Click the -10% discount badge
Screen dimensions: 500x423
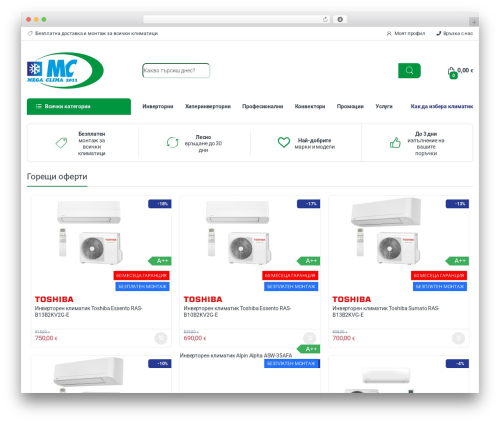160,363
